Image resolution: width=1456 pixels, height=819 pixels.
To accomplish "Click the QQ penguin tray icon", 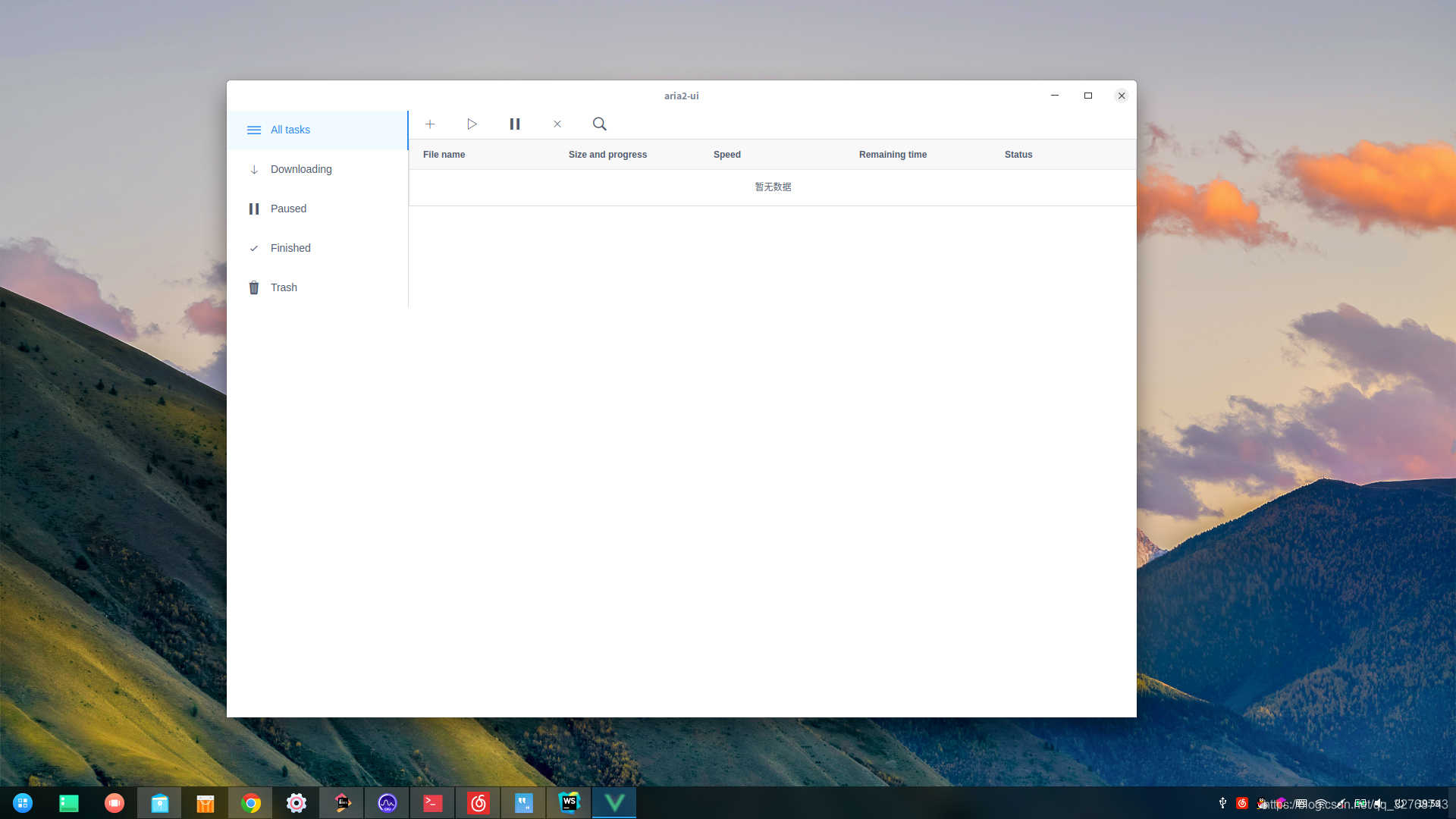I will click(x=1261, y=803).
